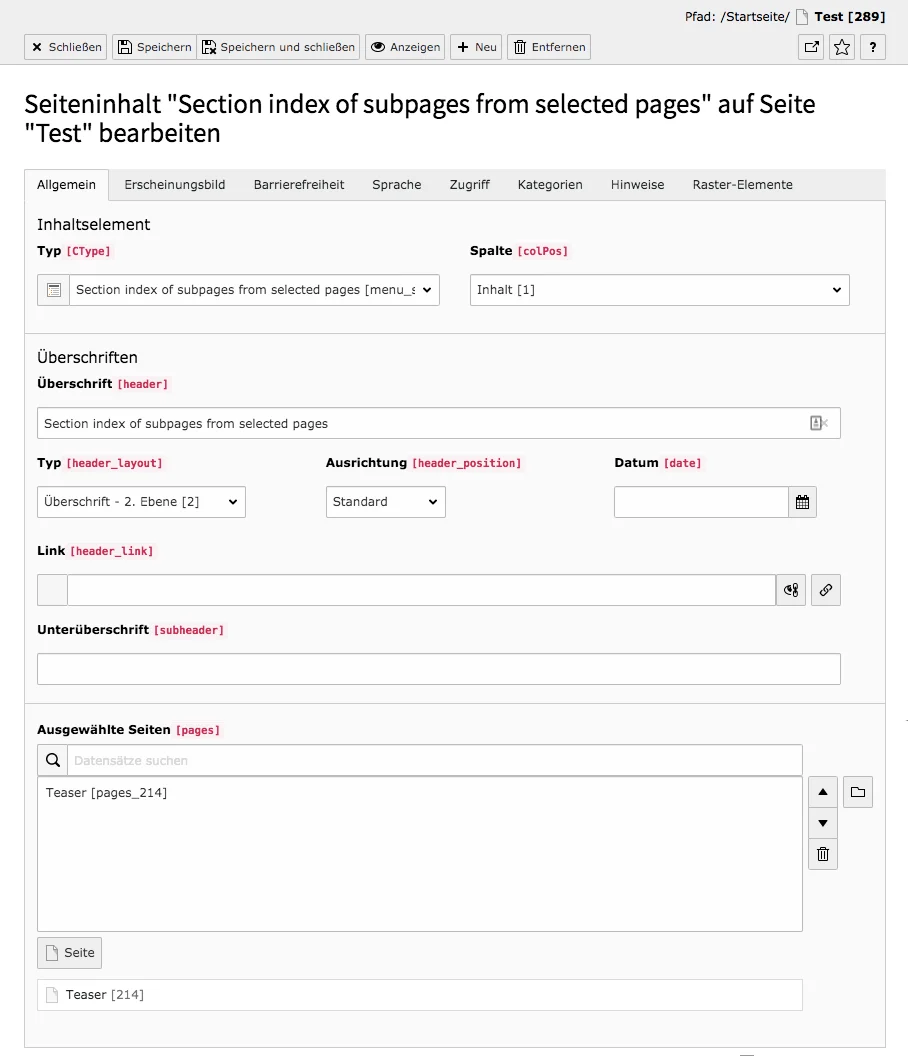Image resolution: width=908 pixels, height=1056 pixels.
Task: Move Teaser page up with arrow icon
Action: point(822,791)
